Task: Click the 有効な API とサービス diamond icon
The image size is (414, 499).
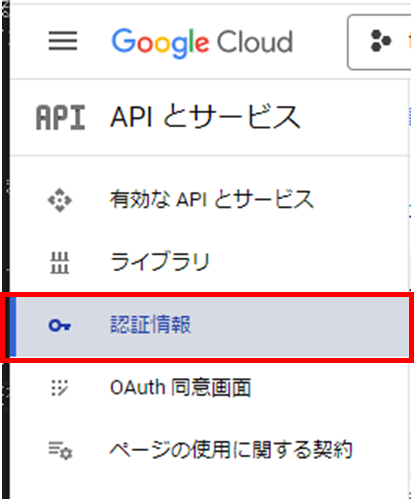Action: (x=60, y=200)
